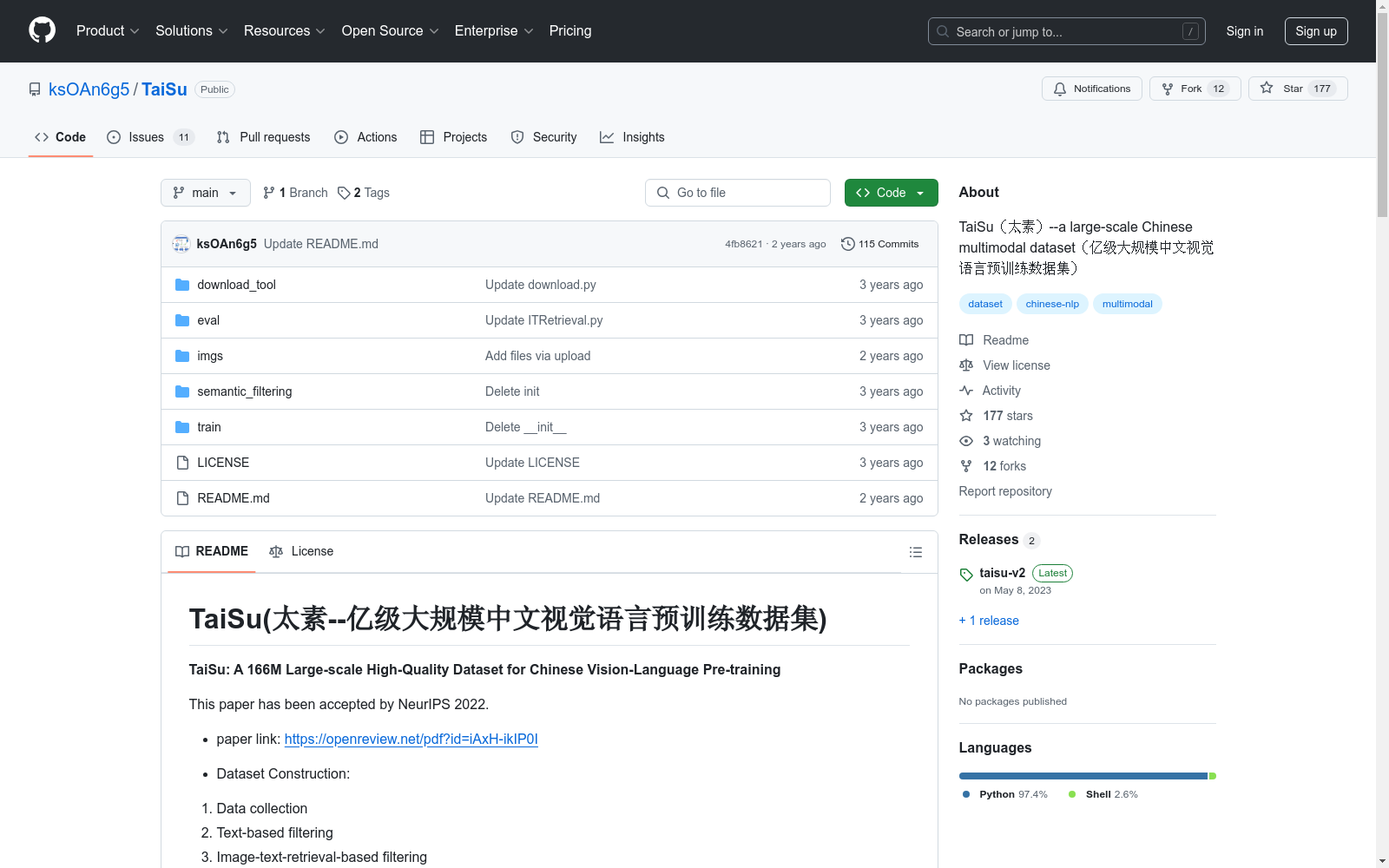Open the Update ITRetrieval.py commit message
The height and width of the screenshot is (868, 1389).
click(x=543, y=320)
